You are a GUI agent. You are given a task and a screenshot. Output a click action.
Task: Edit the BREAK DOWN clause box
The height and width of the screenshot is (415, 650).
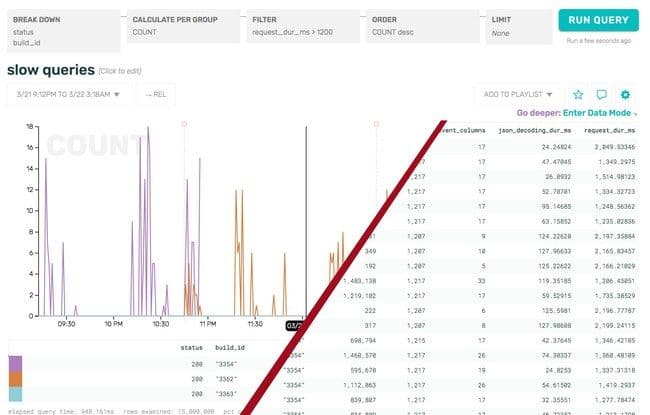pos(62,26)
